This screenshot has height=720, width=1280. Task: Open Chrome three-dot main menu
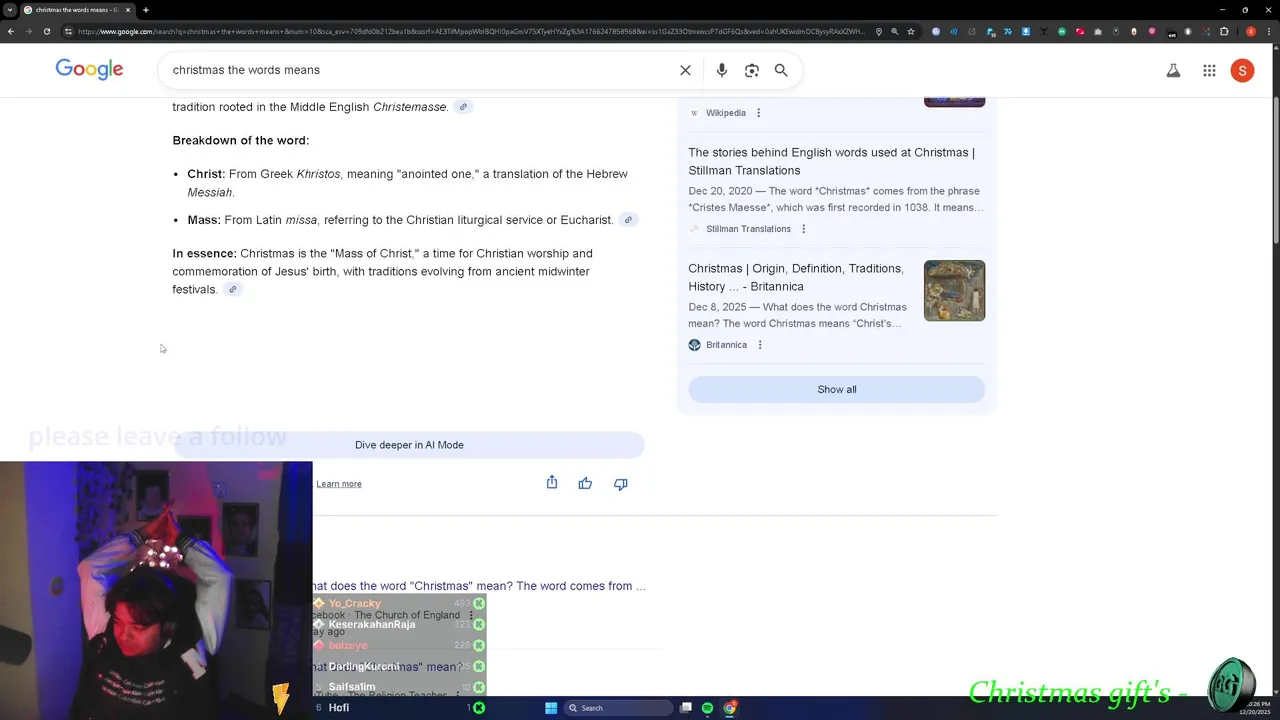[1269, 32]
